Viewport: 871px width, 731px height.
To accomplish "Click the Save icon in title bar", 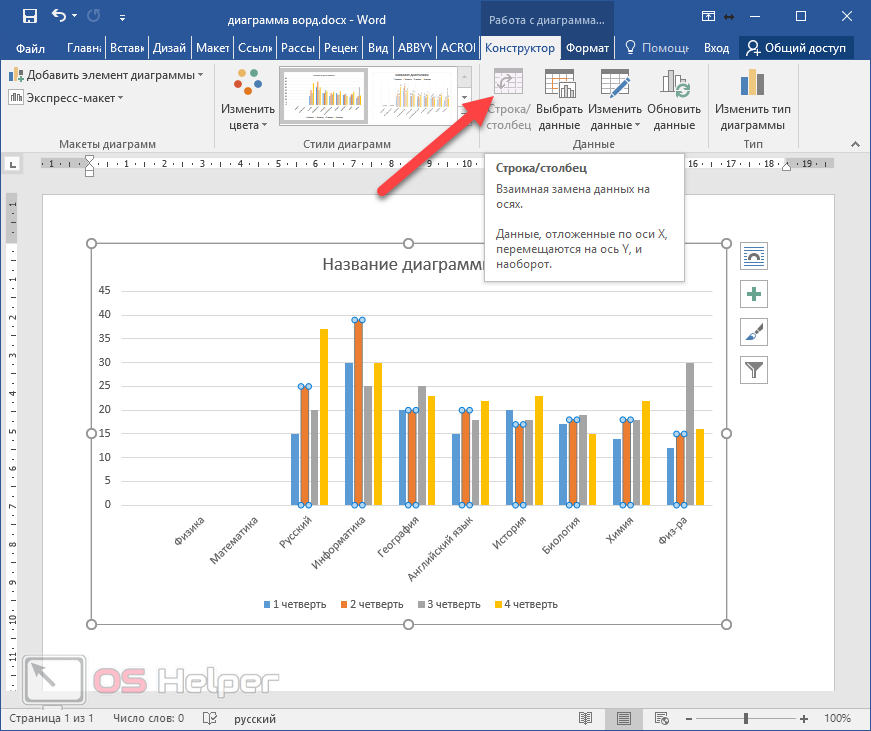I will 29,16.
